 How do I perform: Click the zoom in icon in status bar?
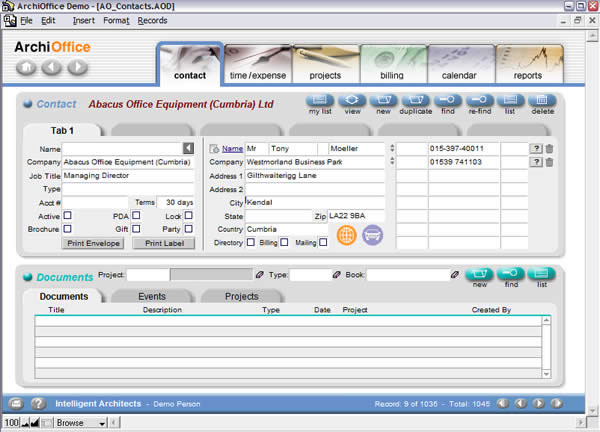pos(35,422)
